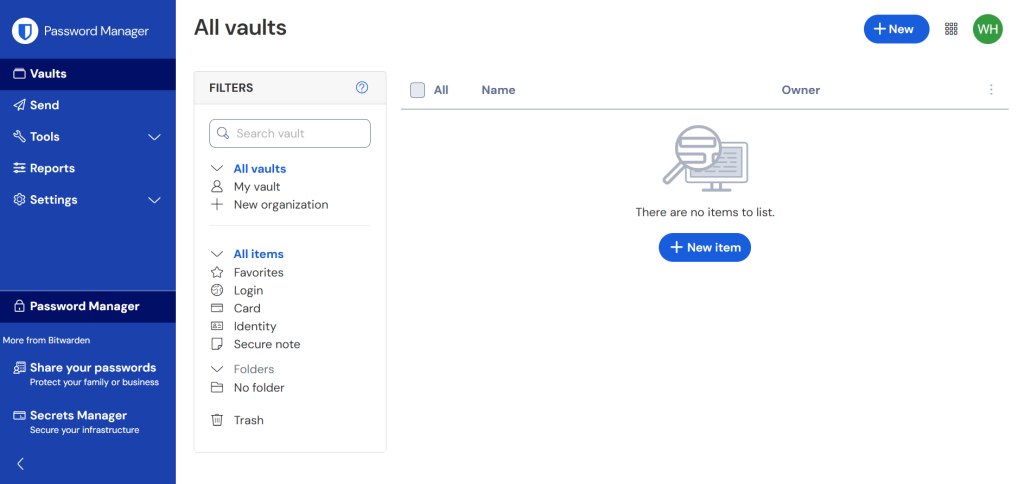
Task: Collapse the sidebar with left chevron
Action: tap(20, 463)
